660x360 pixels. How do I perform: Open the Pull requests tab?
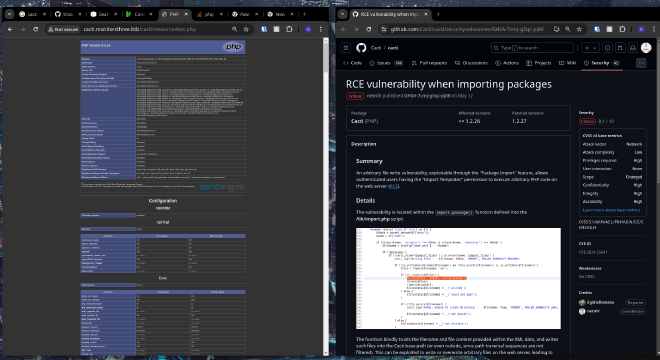point(429,63)
